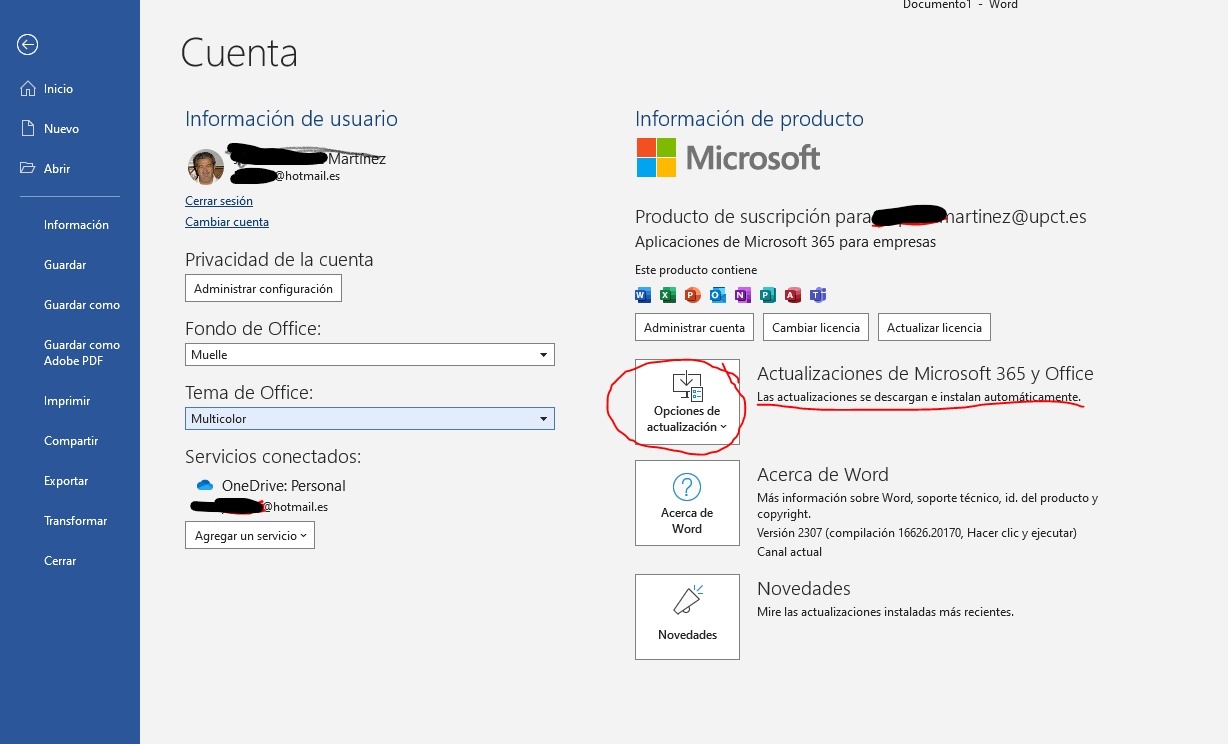This screenshot has width=1228, height=744.
Task: Click 'Mire las actualizaciones instaladas más recientes' text
Action: click(x=885, y=612)
